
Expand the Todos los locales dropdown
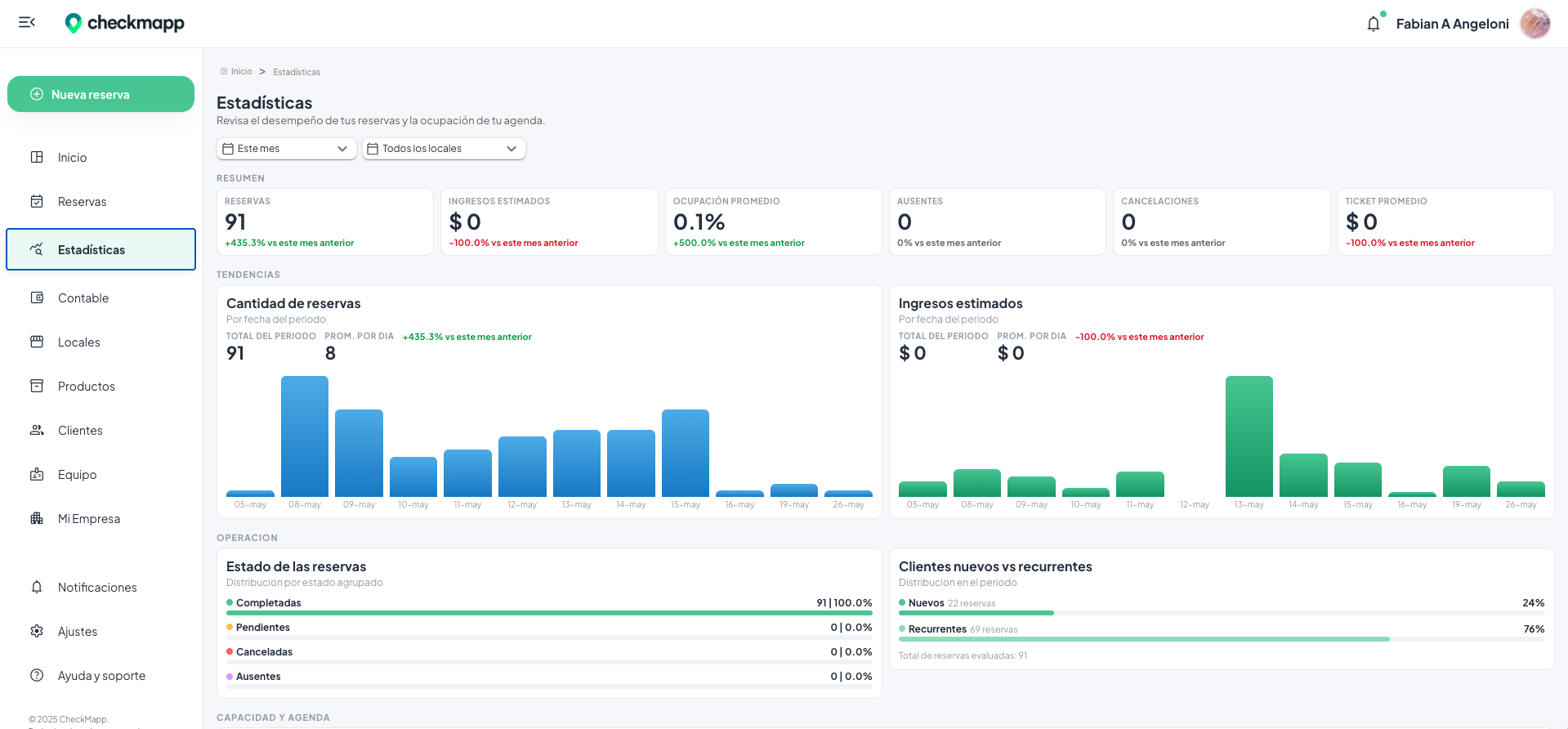tap(444, 149)
